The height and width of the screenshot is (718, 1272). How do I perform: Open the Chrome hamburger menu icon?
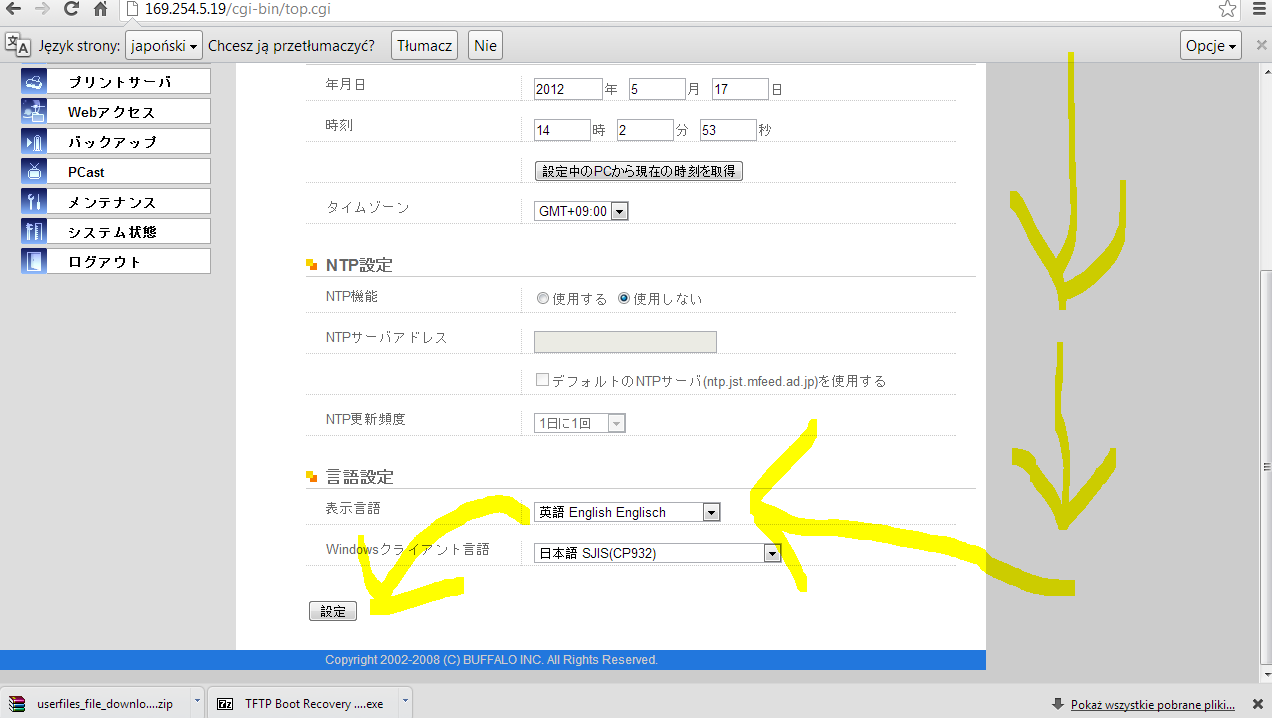tap(1259, 10)
